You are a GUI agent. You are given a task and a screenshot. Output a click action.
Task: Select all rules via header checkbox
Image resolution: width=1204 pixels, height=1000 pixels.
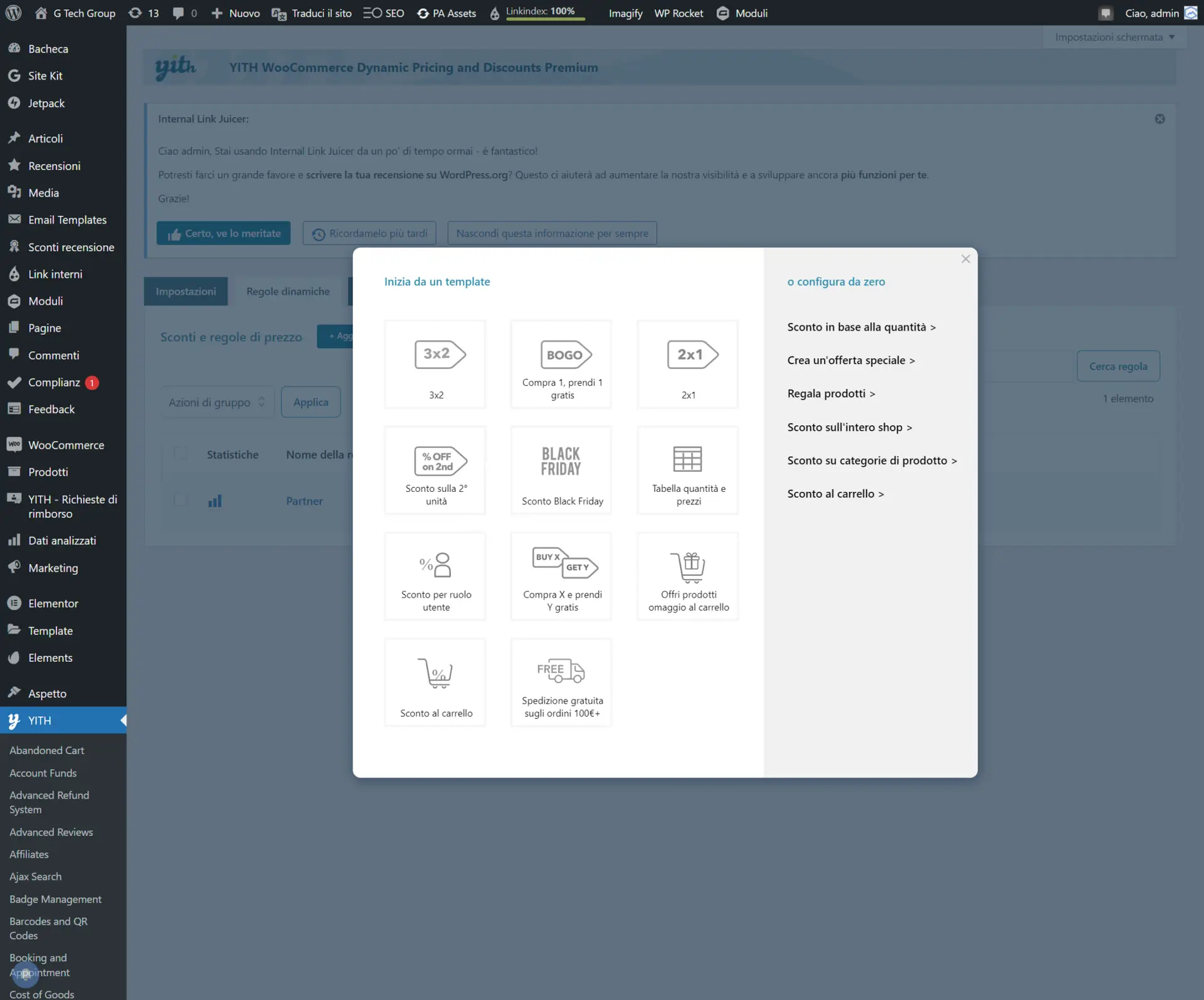(x=181, y=454)
